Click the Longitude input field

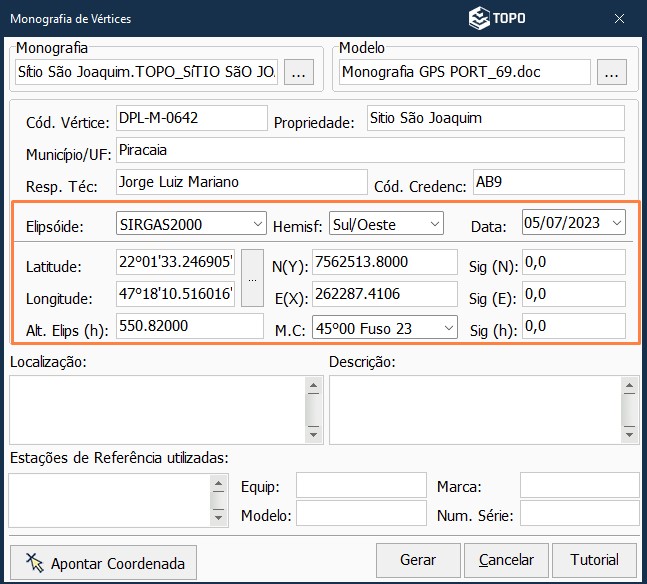pos(175,294)
